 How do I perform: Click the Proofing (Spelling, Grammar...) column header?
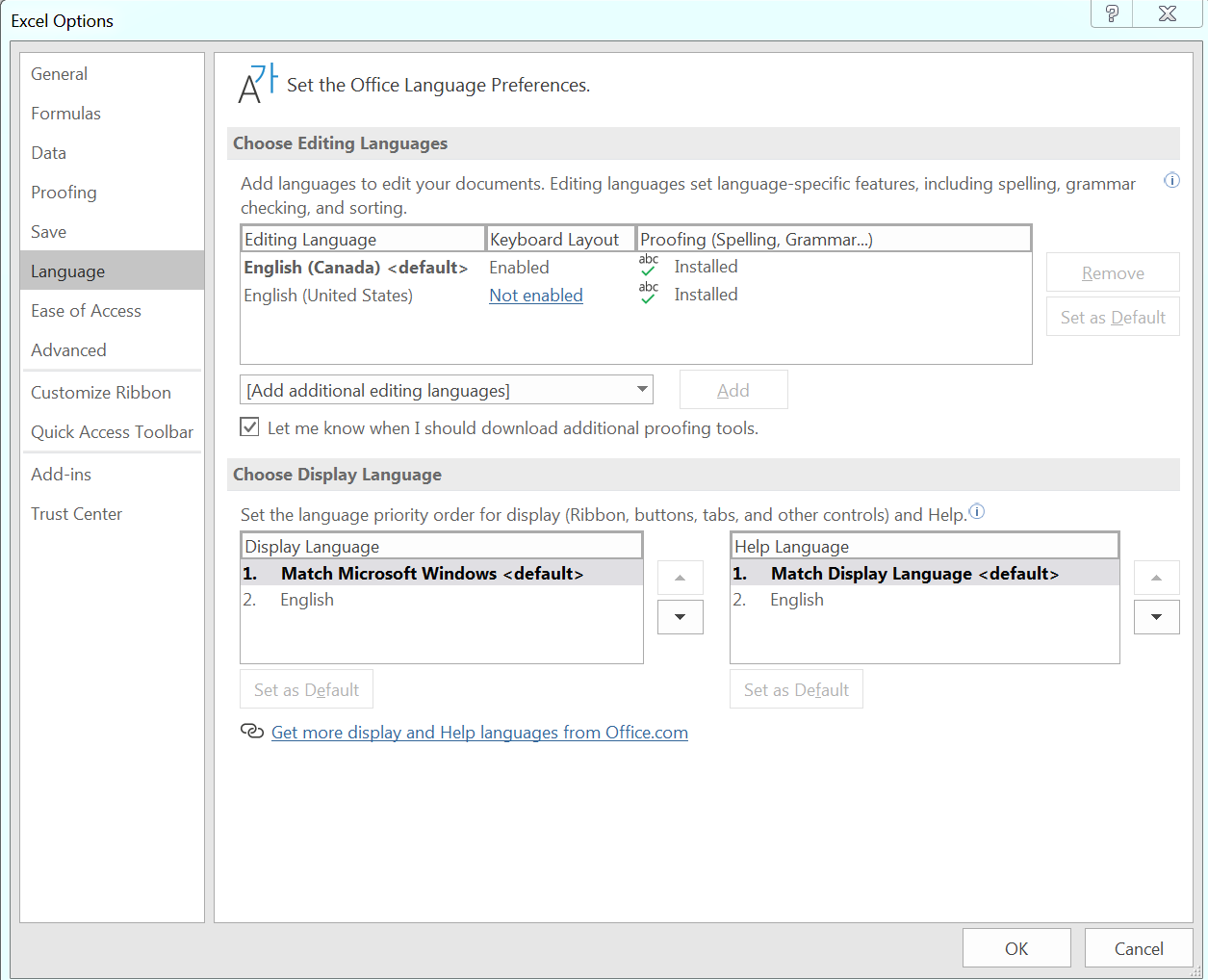tap(834, 239)
